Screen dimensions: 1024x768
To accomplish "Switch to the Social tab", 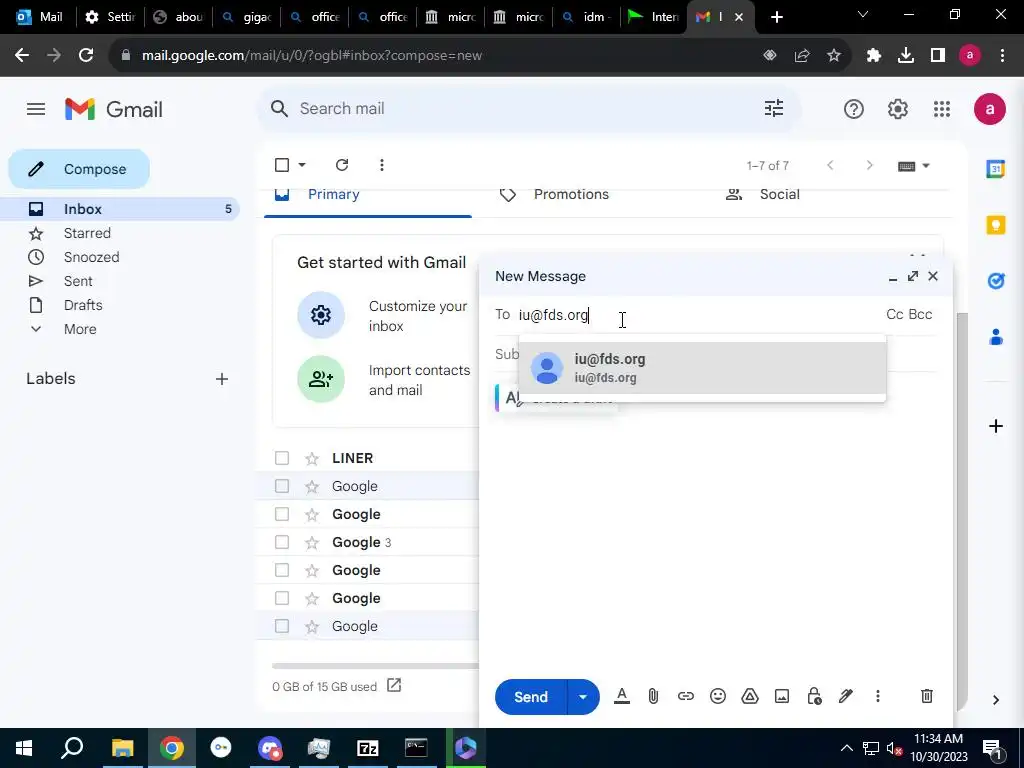I will [780, 195].
